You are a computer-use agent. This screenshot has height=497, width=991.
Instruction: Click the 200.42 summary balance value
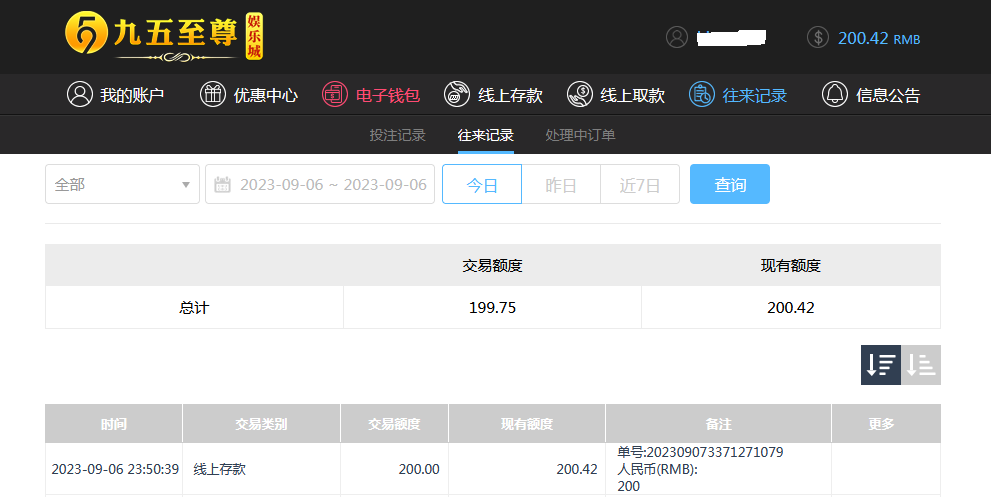click(x=791, y=308)
